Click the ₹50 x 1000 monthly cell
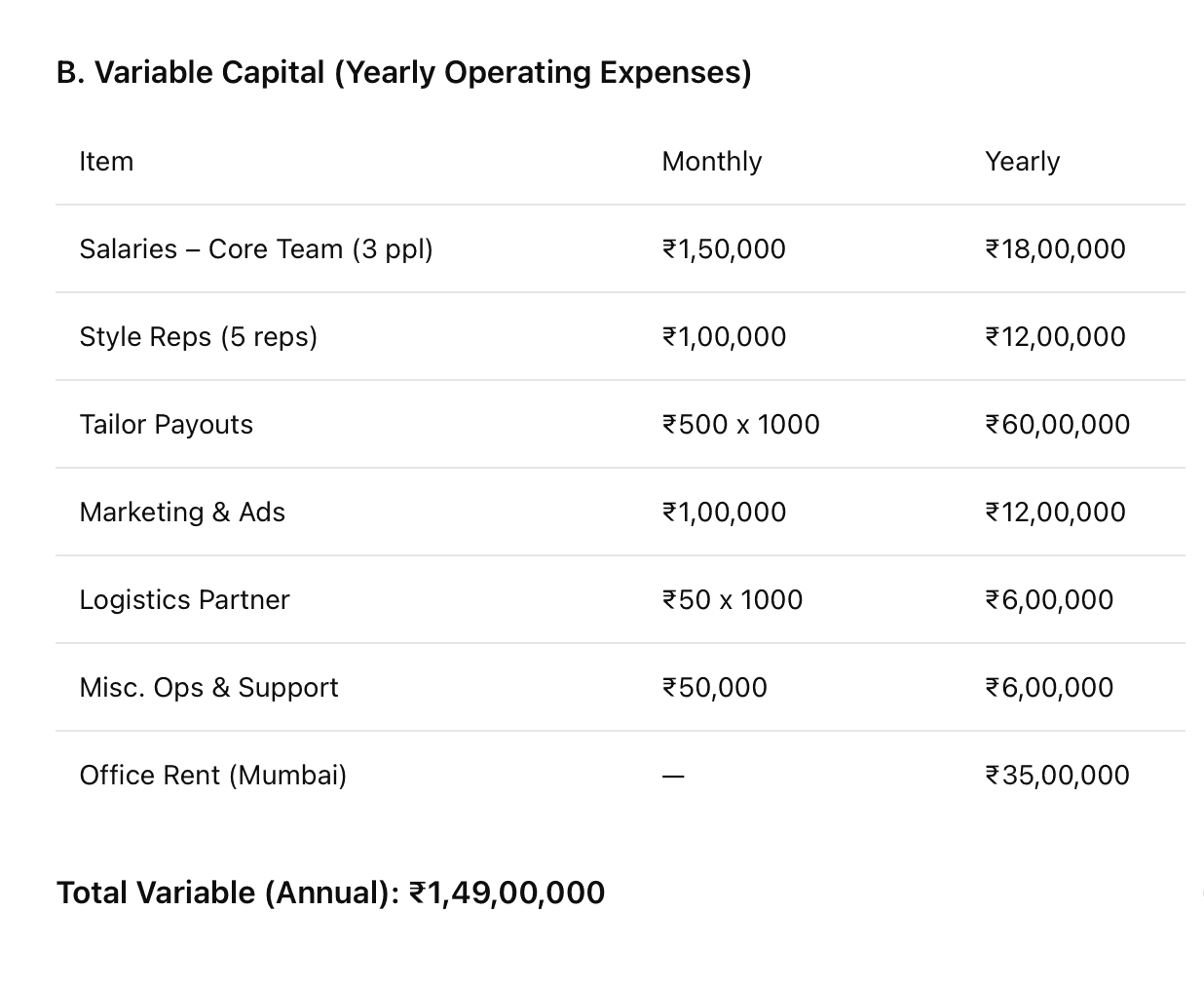Image resolution: width=1204 pixels, height=988 pixels. (732, 600)
